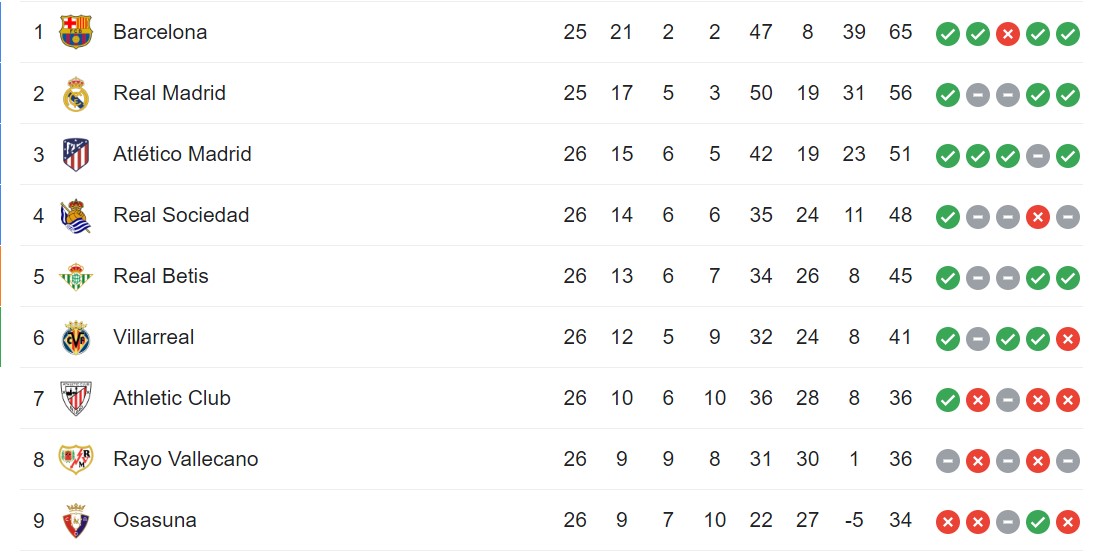
Task: Click Real Sociedad's red loss form icon
Action: coord(1038,217)
